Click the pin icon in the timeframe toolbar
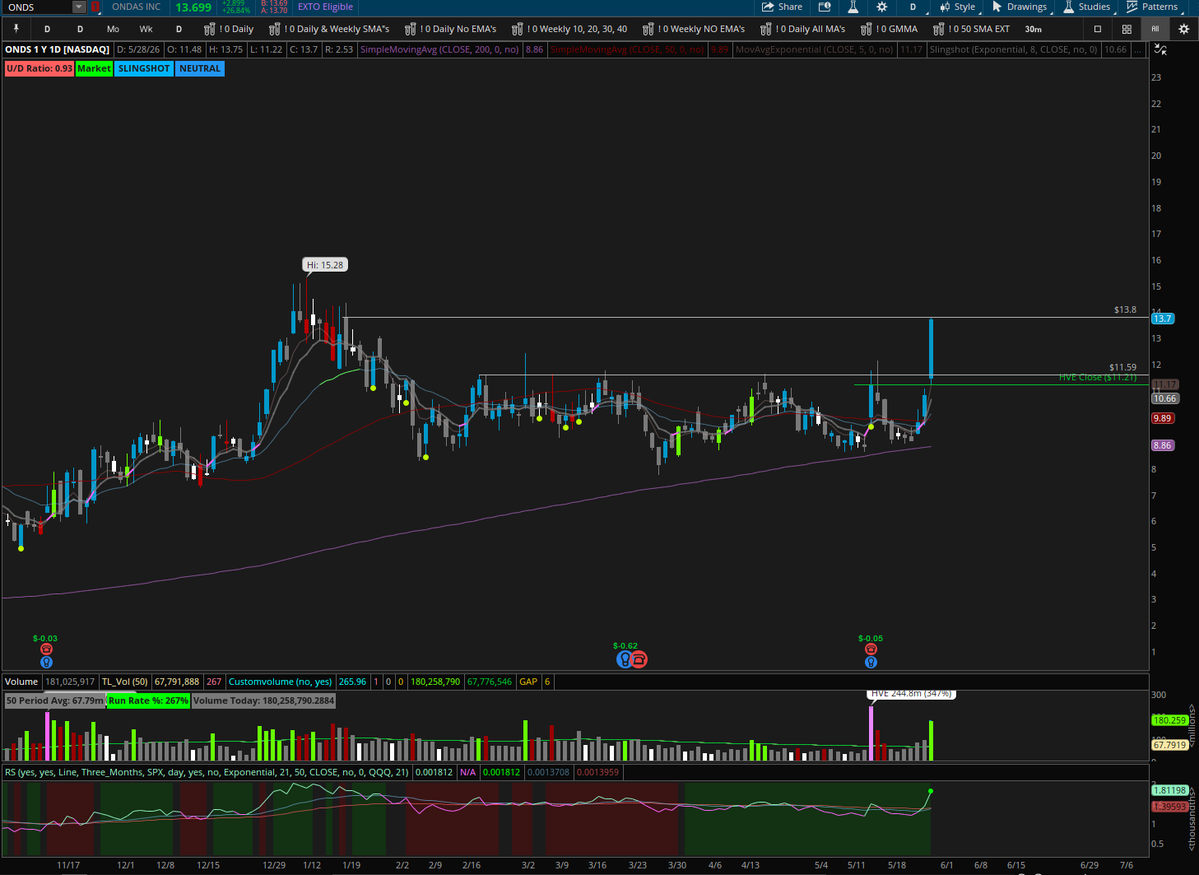The image size is (1199, 875). point(16,29)
